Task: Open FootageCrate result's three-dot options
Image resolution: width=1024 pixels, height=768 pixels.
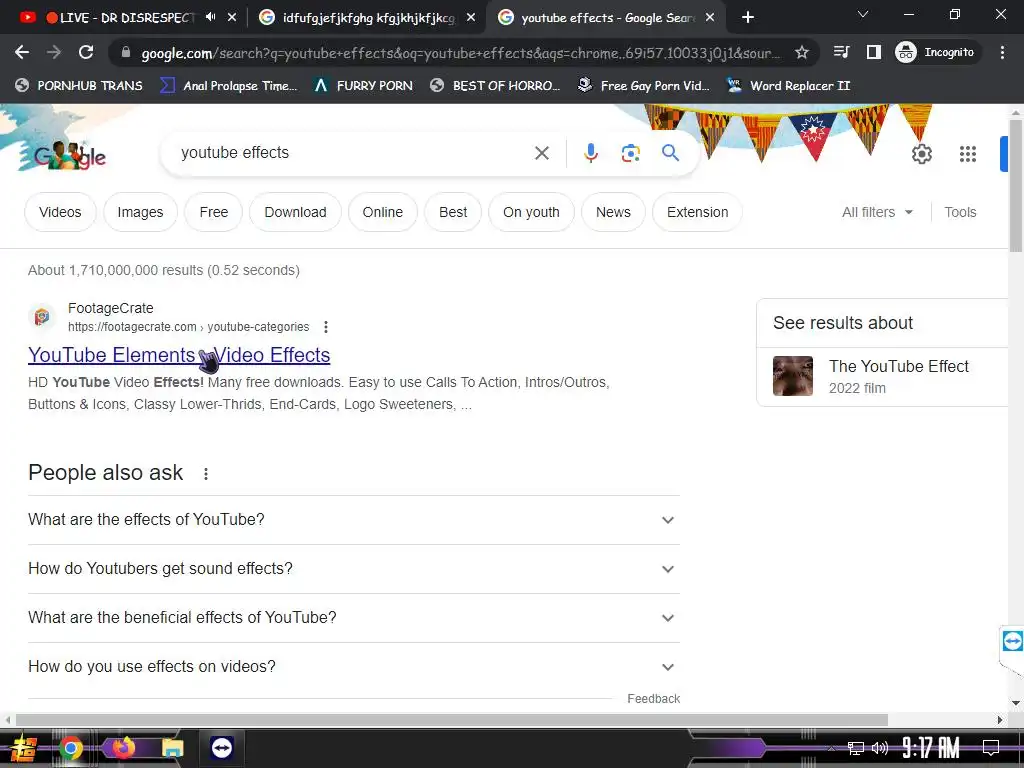Action: 325,327
